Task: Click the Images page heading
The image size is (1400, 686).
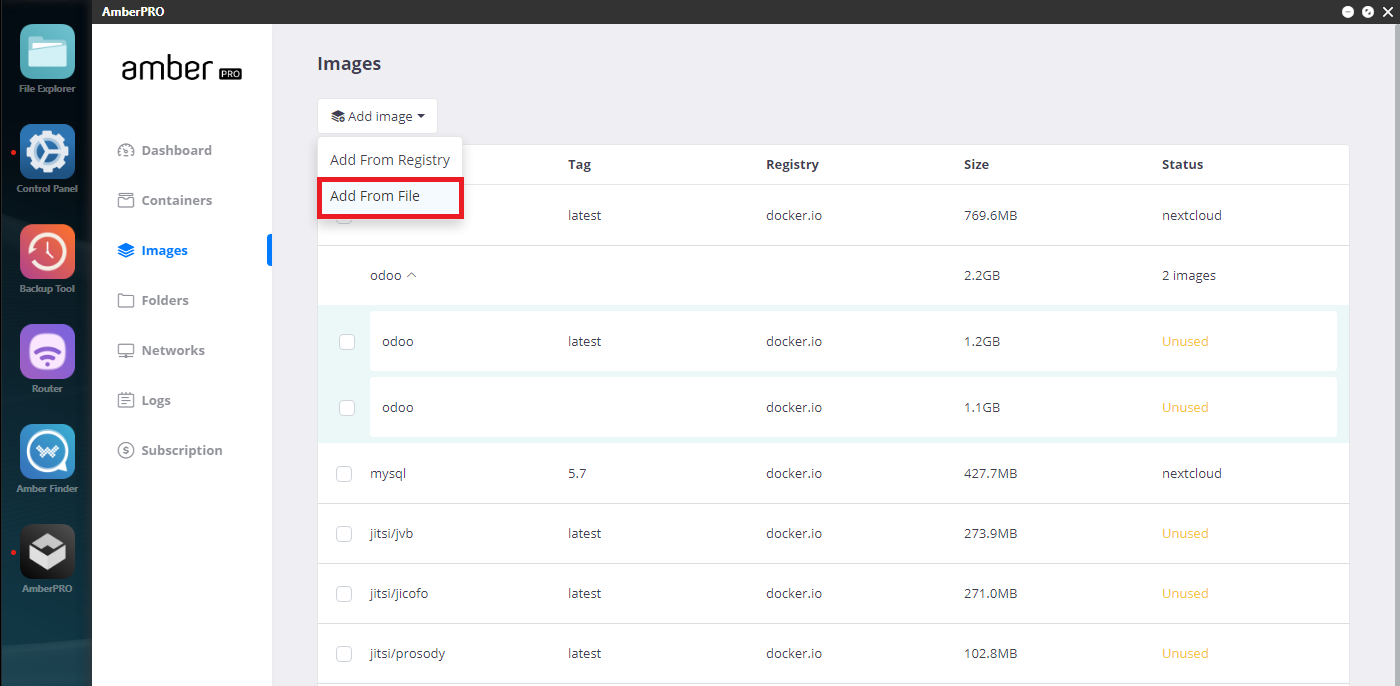Action: pos(349,64)
